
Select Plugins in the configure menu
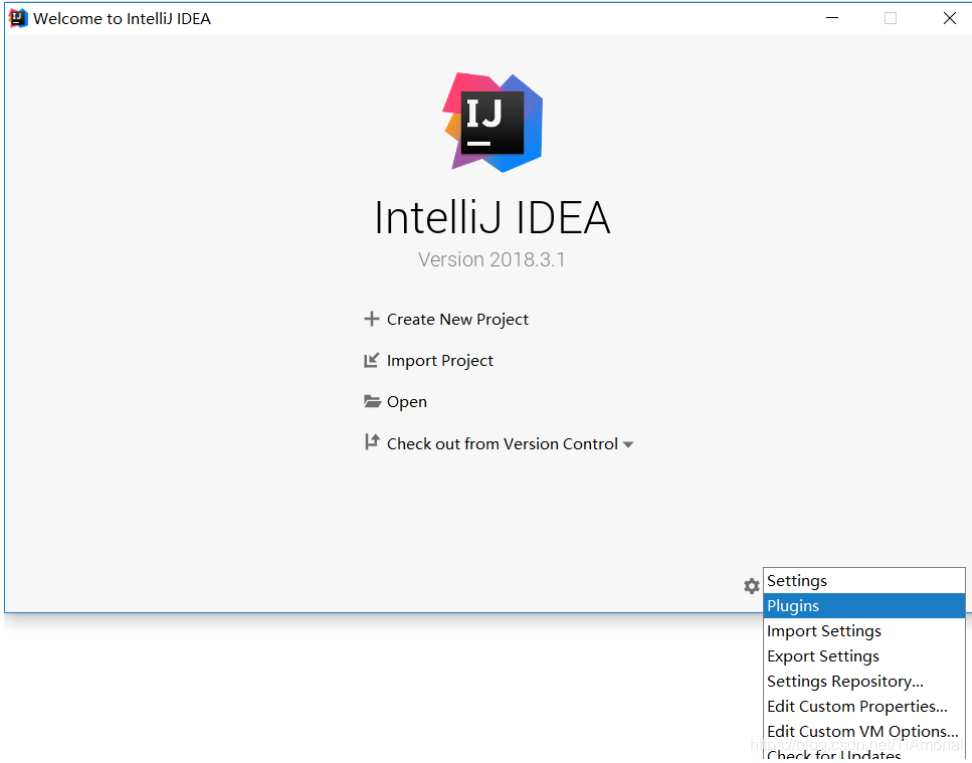point(864,606)
